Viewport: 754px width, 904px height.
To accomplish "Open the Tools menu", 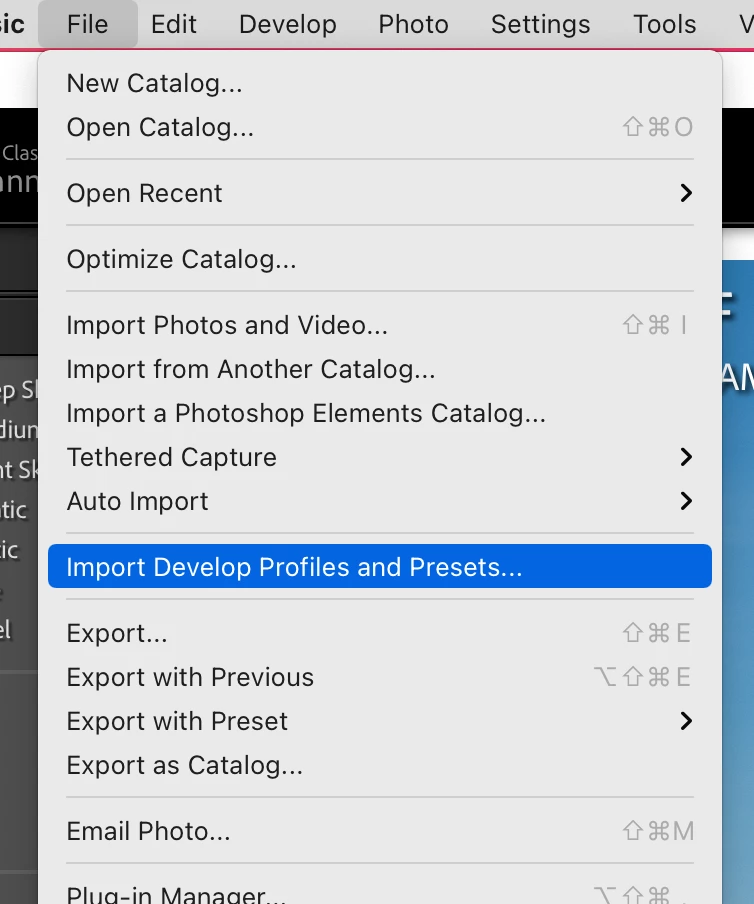I will (x=664, y=24).
